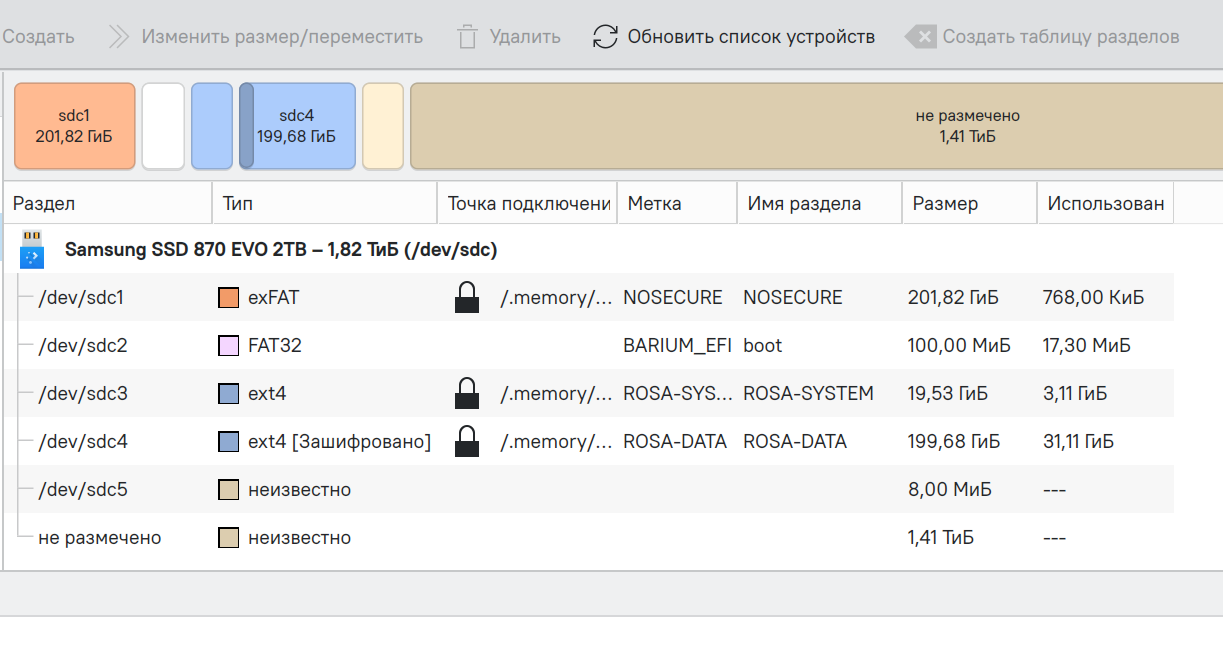Click the pink FAT32 color swatch
This screenshot has width=1223, height=656.
pyautogui.click(x=228, y=346)
